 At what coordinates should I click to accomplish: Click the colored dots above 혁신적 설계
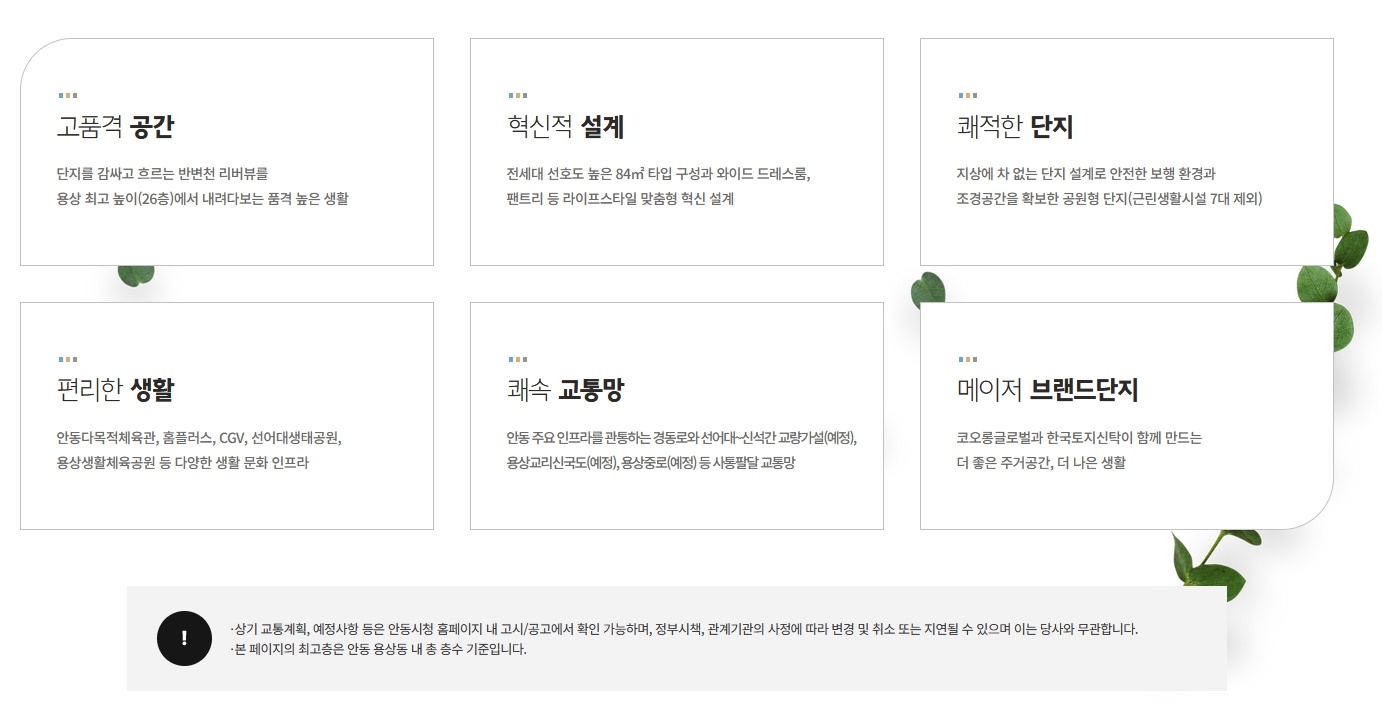pyautogui.click(x=518, y=96)
